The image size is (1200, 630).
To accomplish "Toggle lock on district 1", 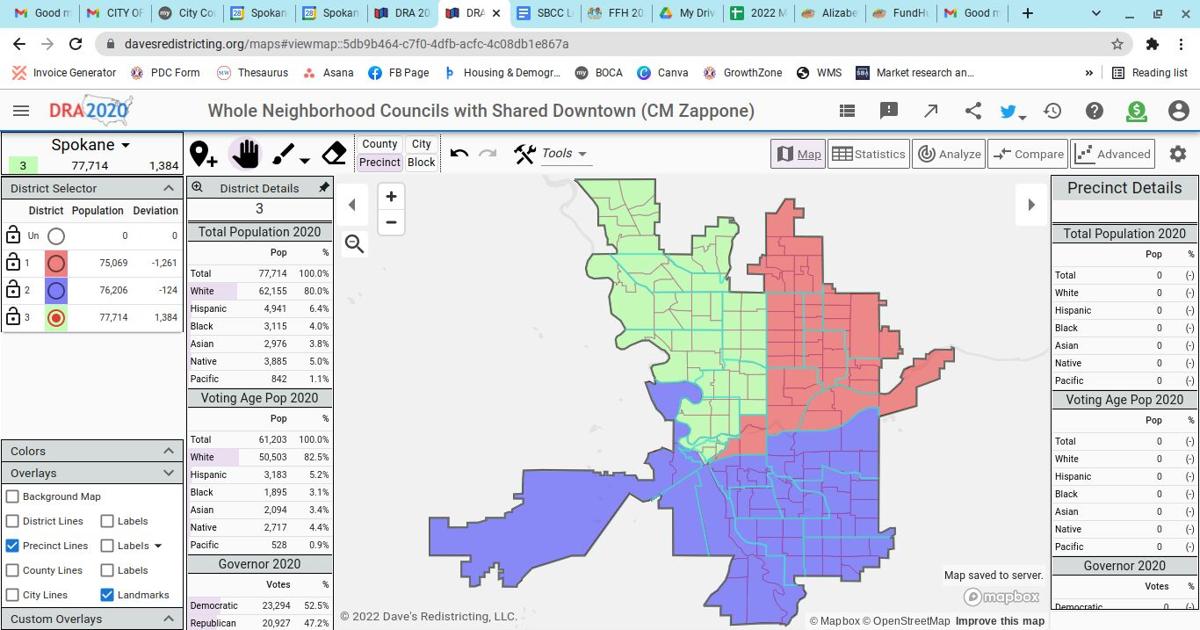I will point(13,263).
